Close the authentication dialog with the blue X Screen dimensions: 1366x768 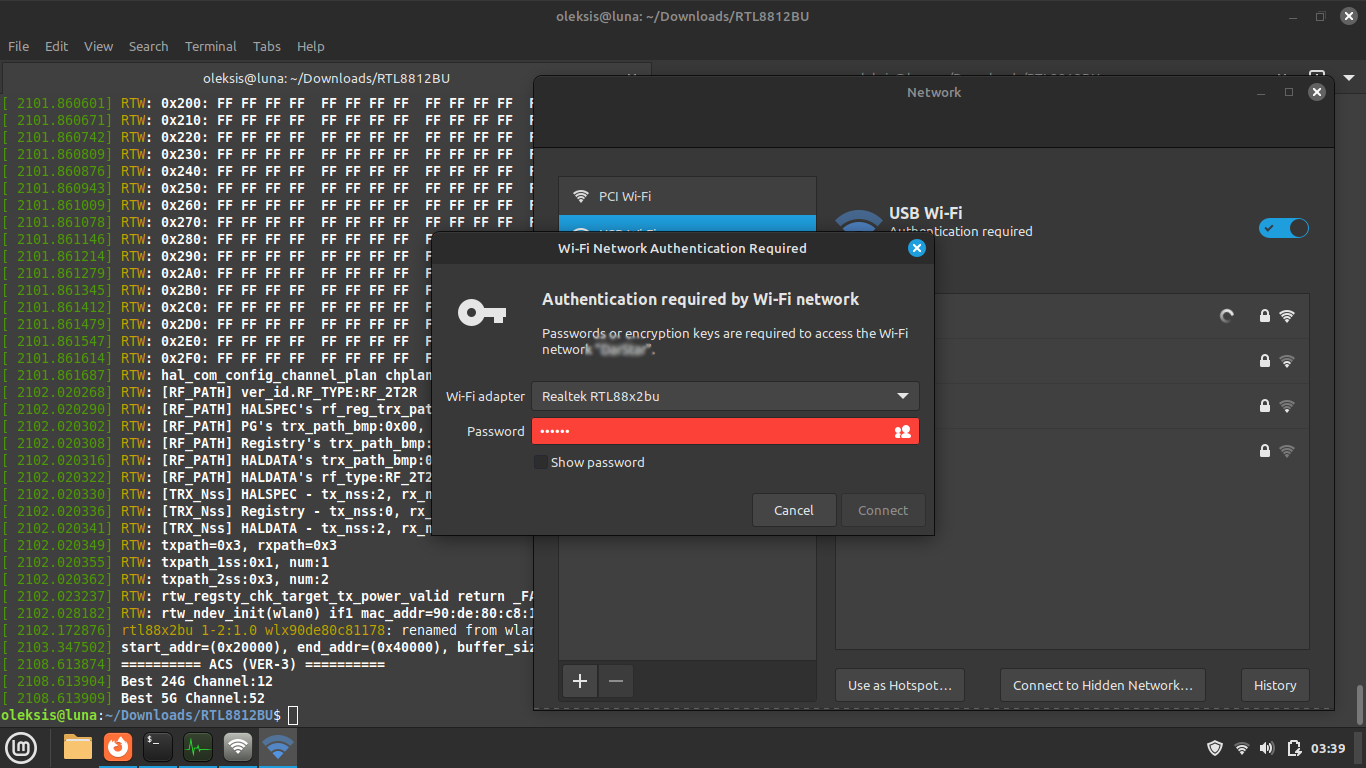pos(916,248)
